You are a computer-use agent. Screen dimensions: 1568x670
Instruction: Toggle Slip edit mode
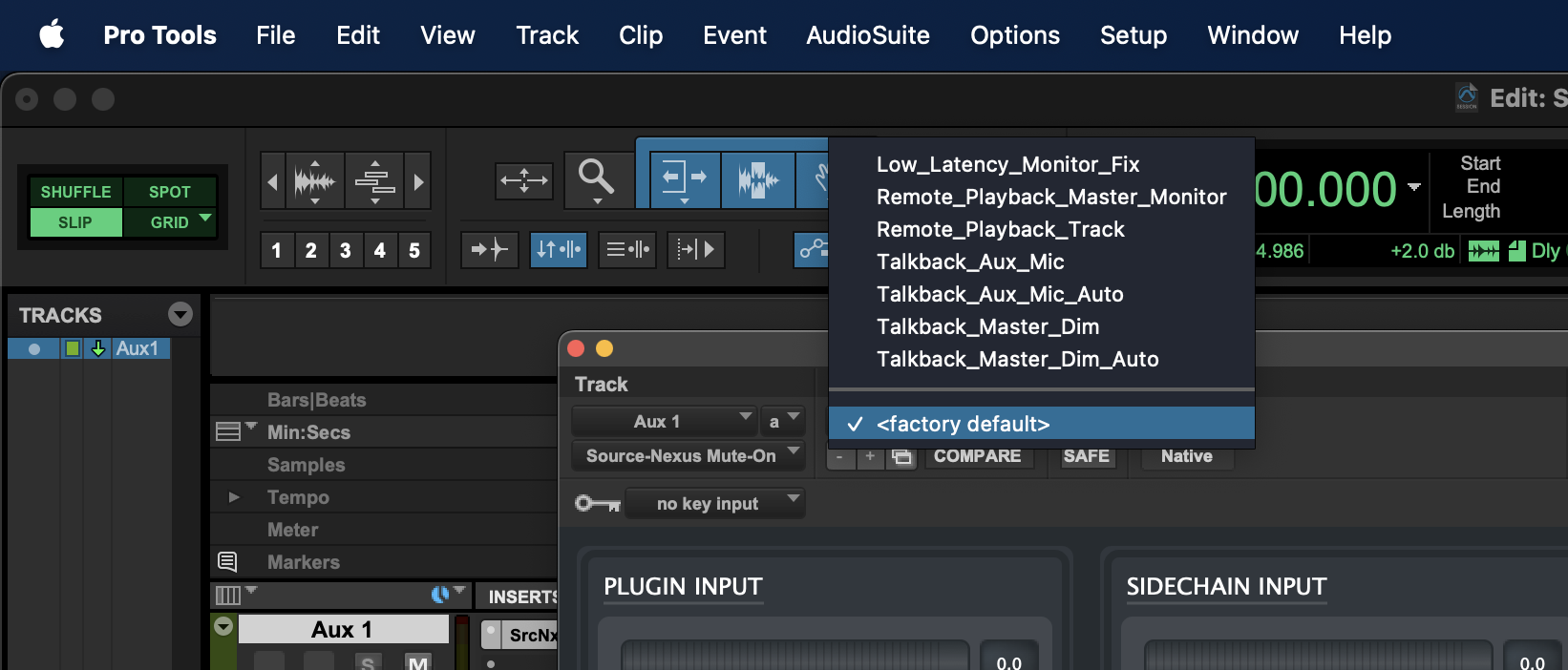pos(75,222)
